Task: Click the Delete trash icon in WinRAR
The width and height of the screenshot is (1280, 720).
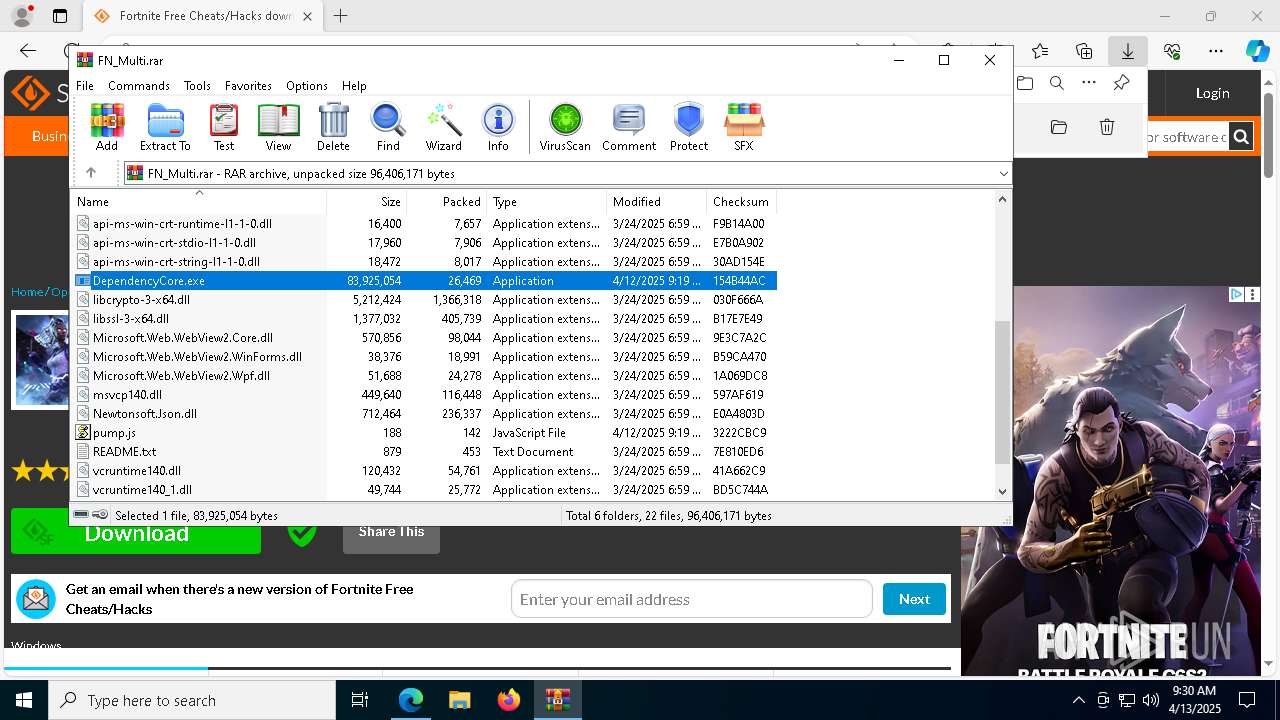Action: click(x=333, y=127)
